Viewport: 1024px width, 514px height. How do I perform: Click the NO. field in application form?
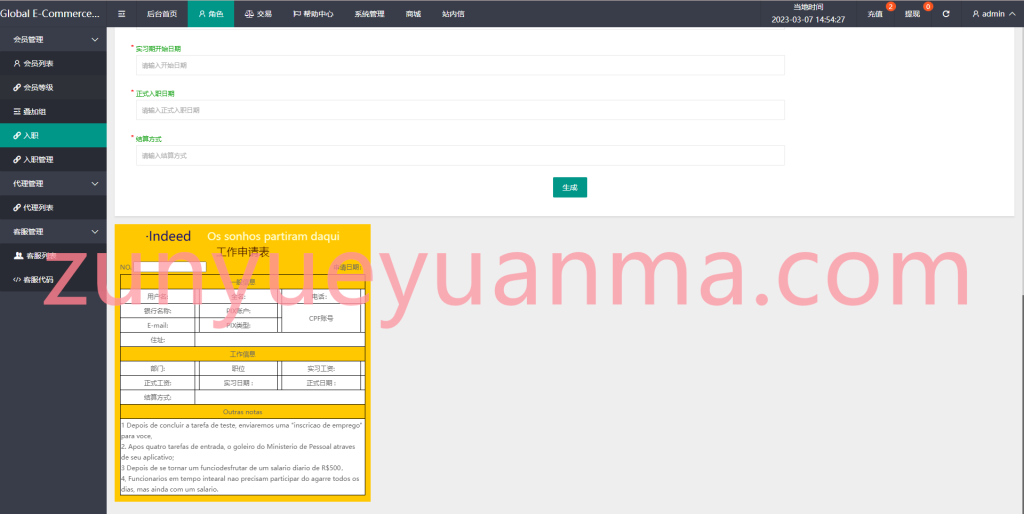click(x=170, y=267)
